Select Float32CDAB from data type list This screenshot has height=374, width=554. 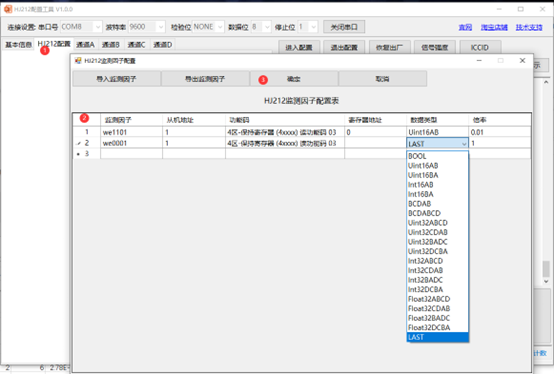(437, 309)
